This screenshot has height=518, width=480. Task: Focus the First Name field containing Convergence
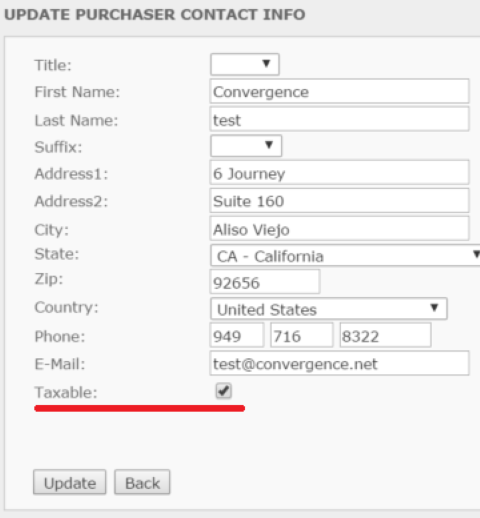pyautogui.click(x=339, y=91)
